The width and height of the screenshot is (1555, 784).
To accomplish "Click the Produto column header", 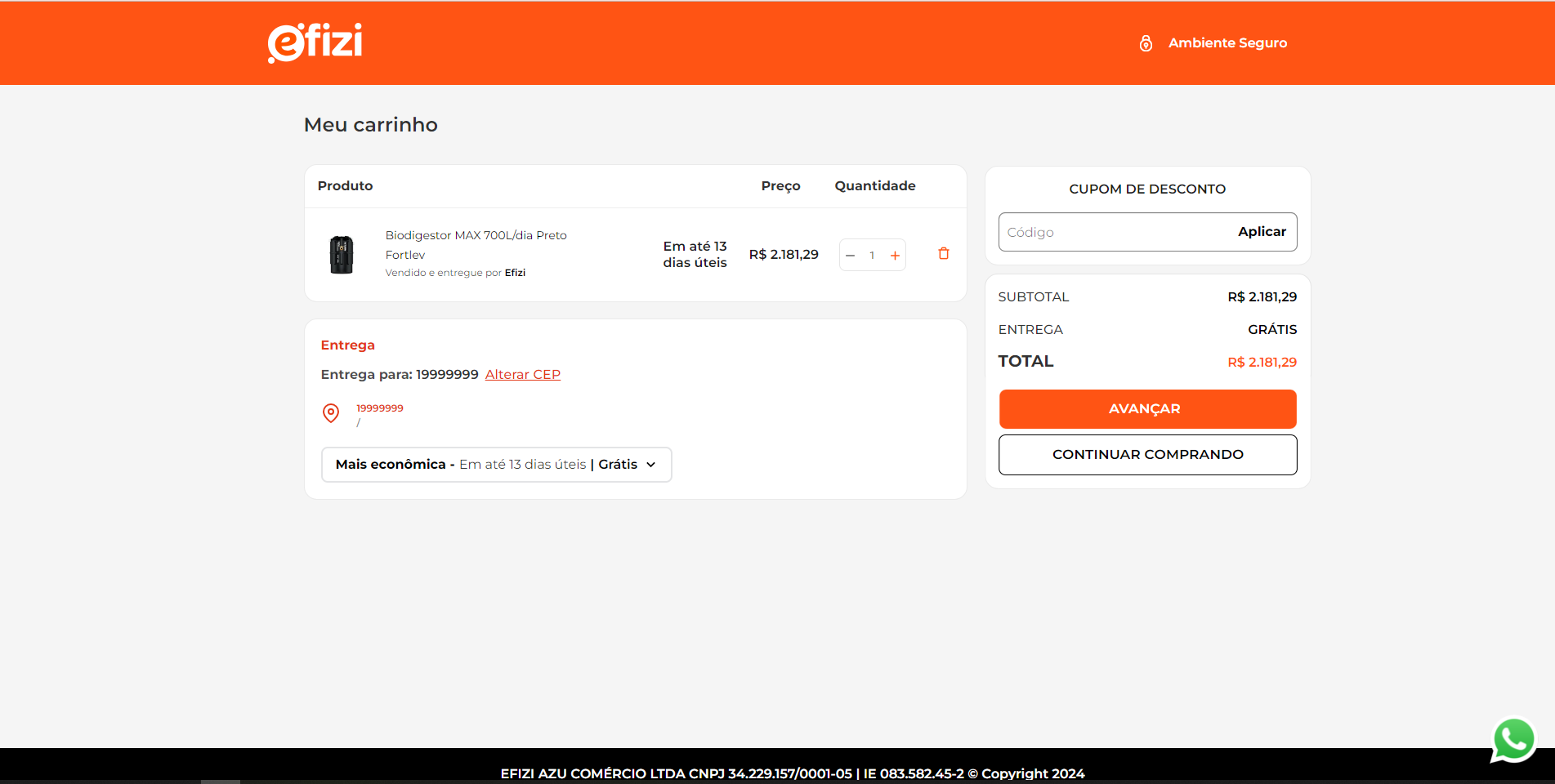I will tap(346, 186).
